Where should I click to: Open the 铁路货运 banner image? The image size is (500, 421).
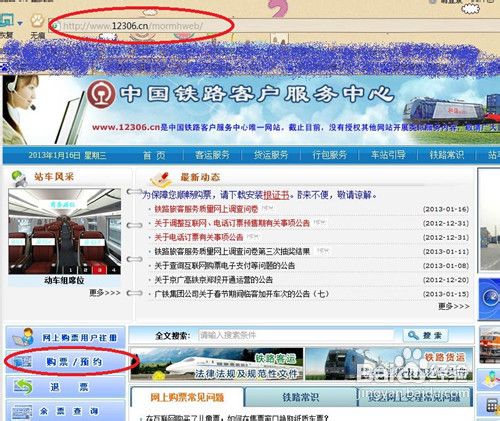pyautogui.click(x=389, y=364)
